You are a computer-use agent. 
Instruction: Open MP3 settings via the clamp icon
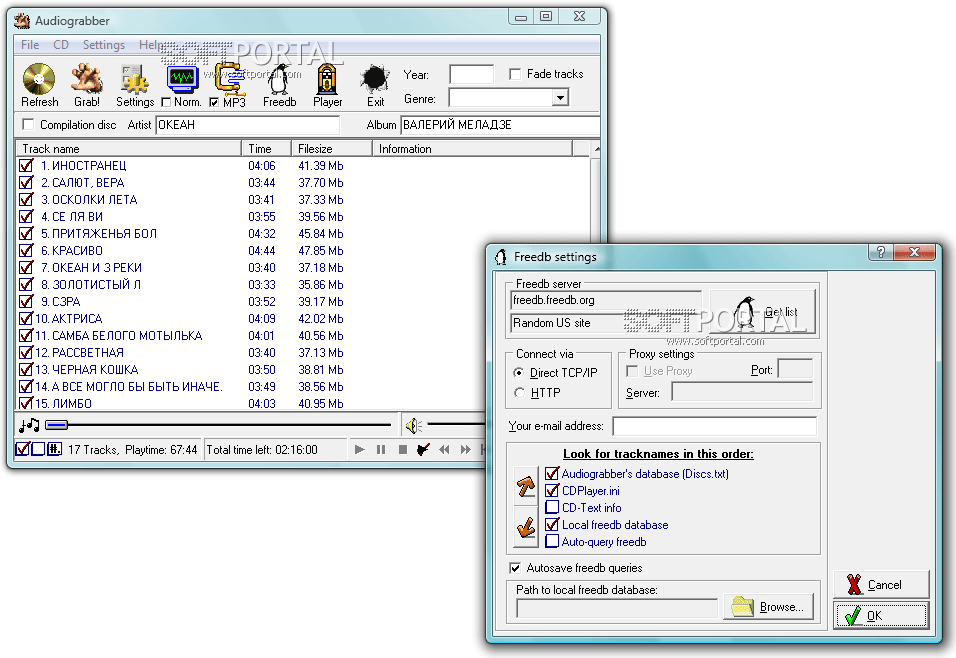point(230,79)
